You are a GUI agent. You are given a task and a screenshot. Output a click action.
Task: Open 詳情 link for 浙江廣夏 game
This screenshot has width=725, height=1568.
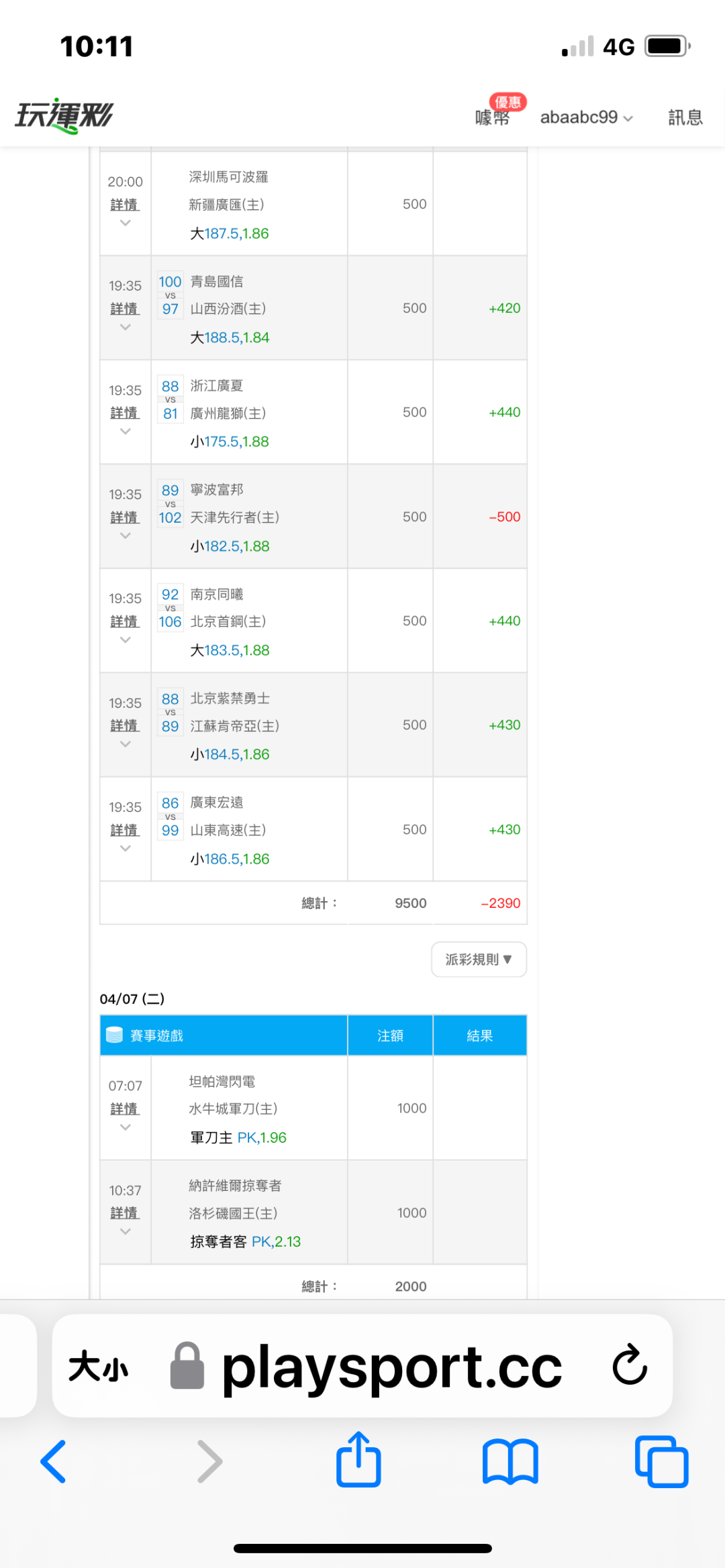[x=125, y=413]
